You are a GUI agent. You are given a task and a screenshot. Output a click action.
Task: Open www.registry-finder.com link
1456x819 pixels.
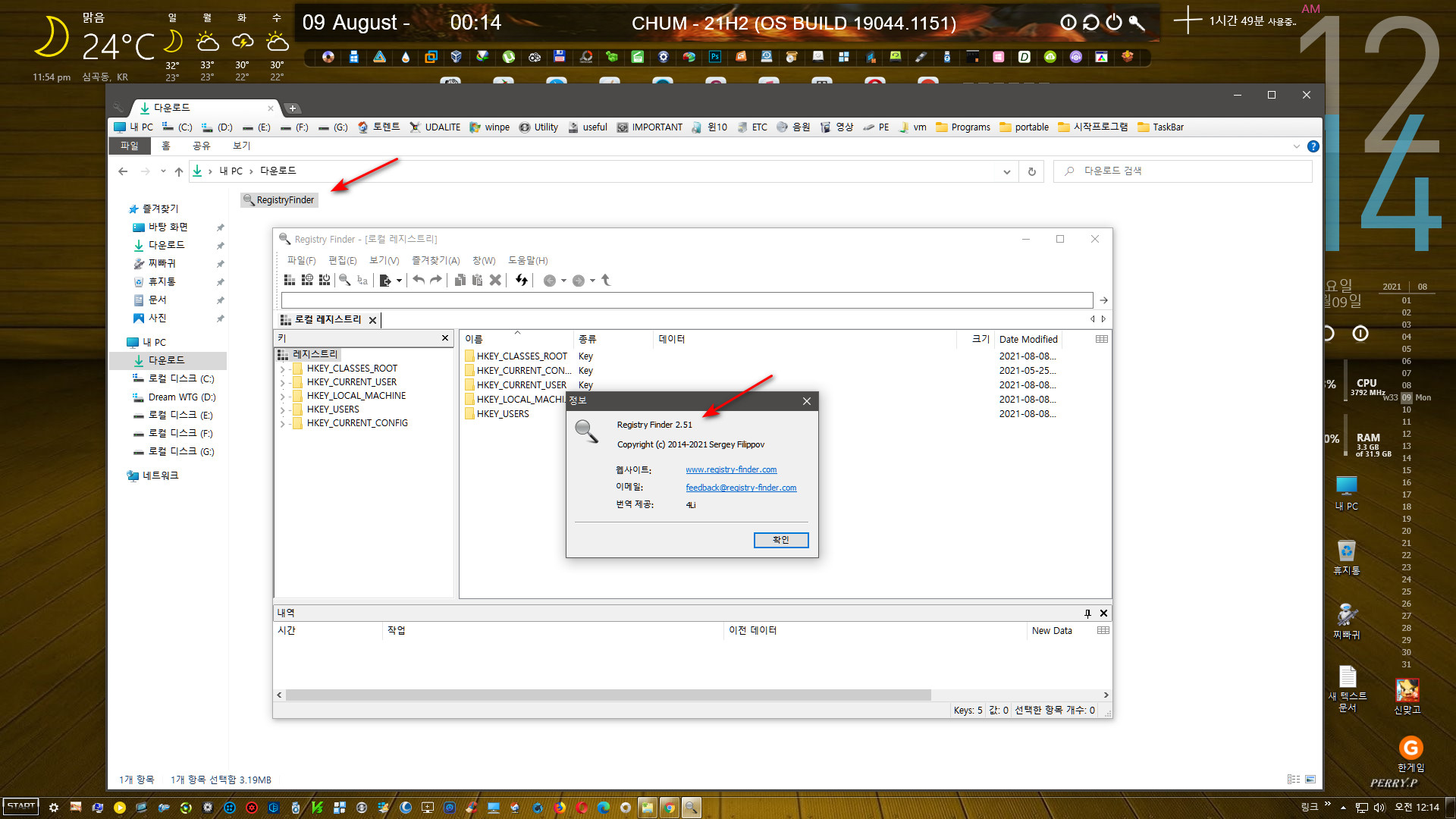[731, 470]
